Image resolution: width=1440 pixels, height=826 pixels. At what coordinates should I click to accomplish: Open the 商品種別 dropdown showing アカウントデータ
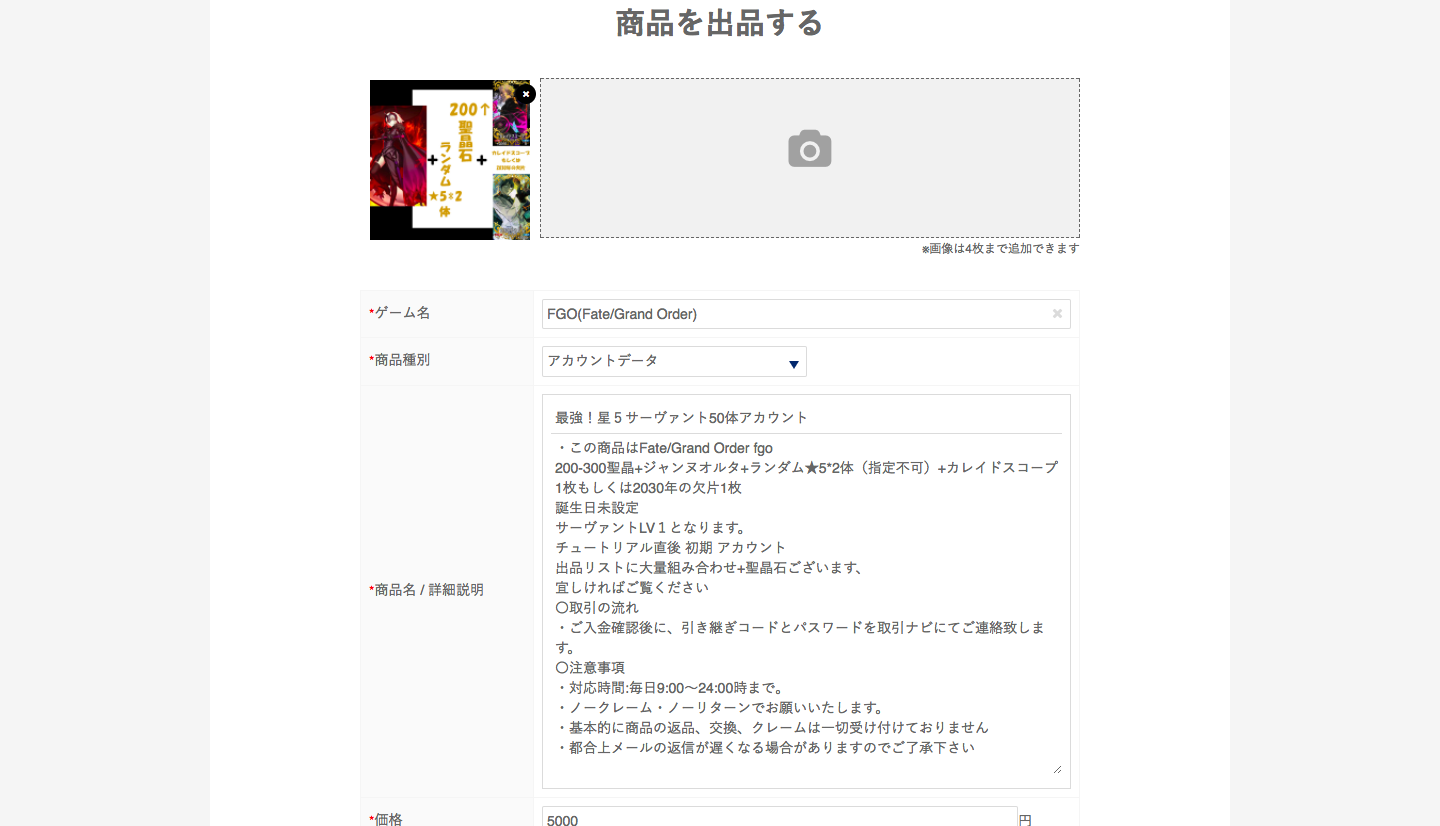point(674,361)
